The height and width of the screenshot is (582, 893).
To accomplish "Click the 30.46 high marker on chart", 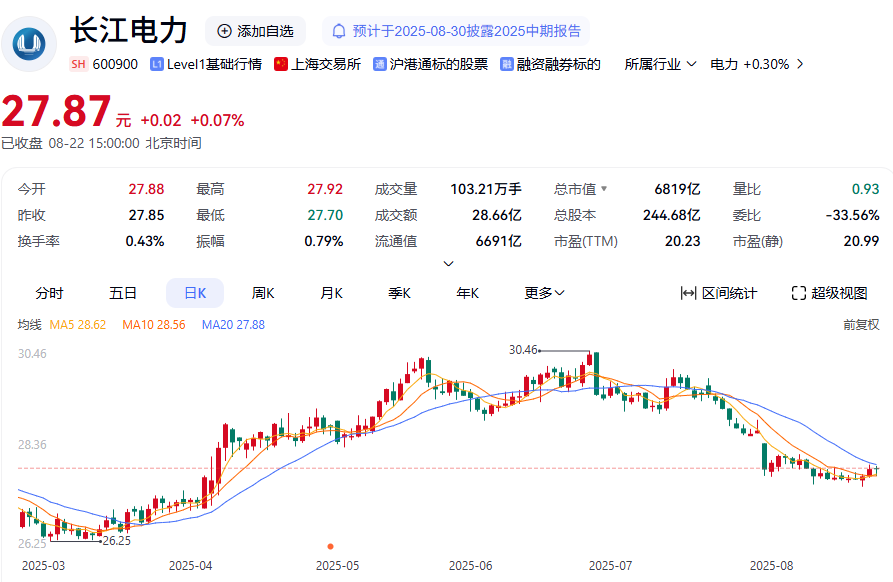I will point(523,350).
